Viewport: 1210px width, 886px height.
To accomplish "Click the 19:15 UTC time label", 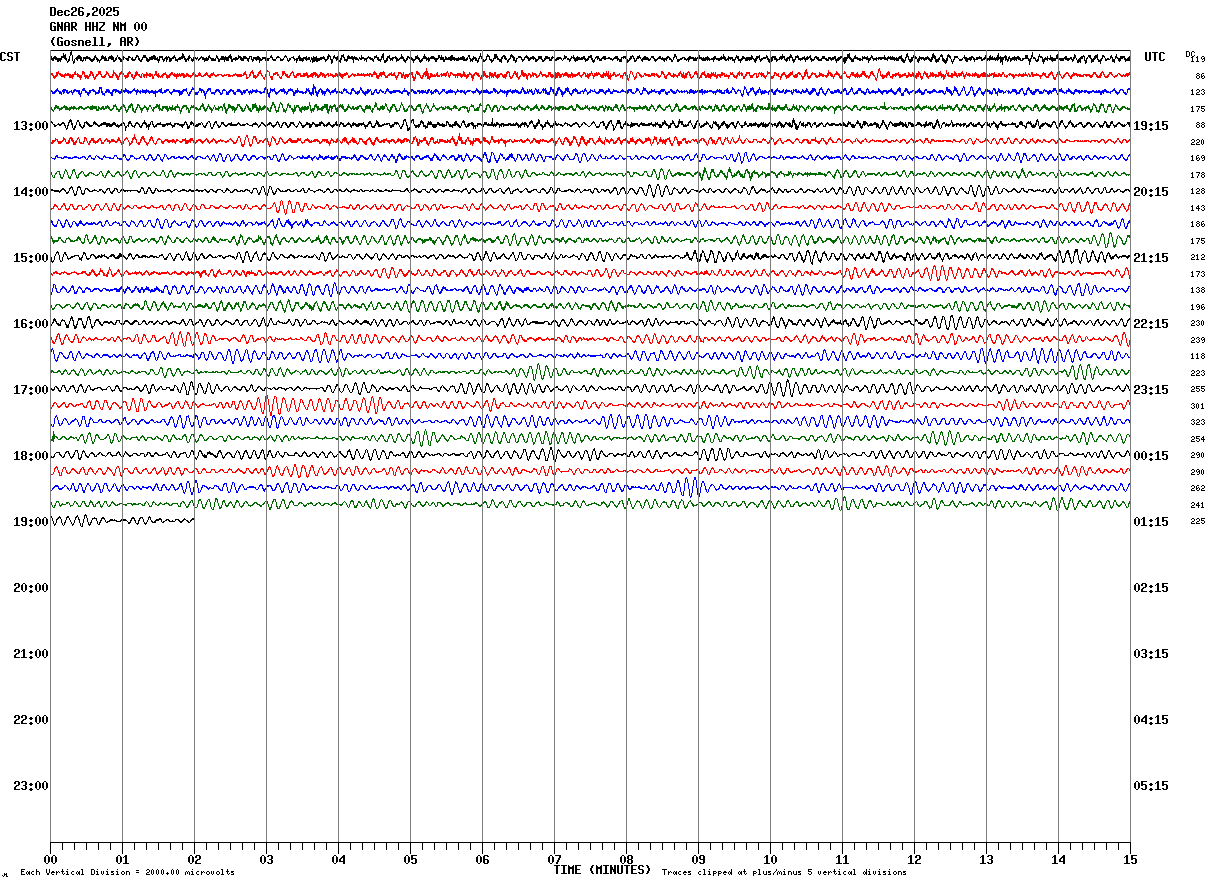I will [x=1151, y=126].
